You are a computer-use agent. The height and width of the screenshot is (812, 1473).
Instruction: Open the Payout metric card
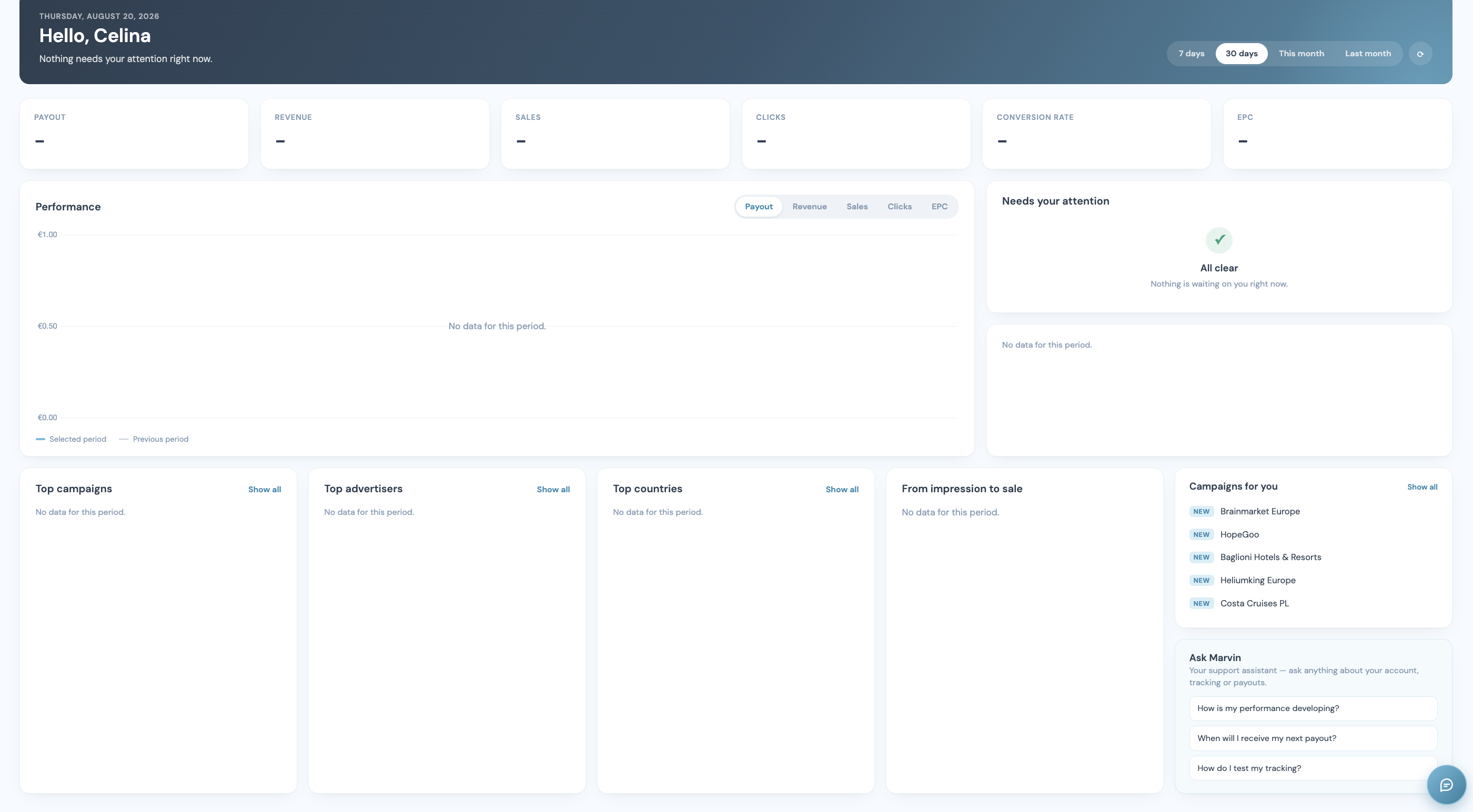coord(134,134)
